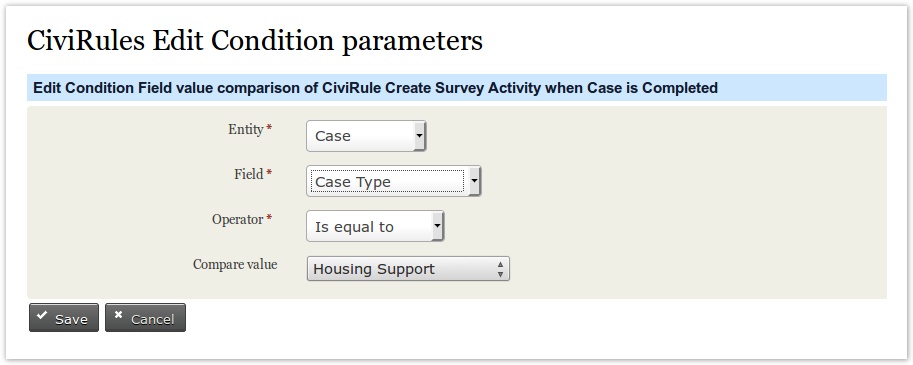Image resolution: width=913 pixels, height=365 pixels.
Task: Save the condition parameters
Action: [x=64, y=318]
